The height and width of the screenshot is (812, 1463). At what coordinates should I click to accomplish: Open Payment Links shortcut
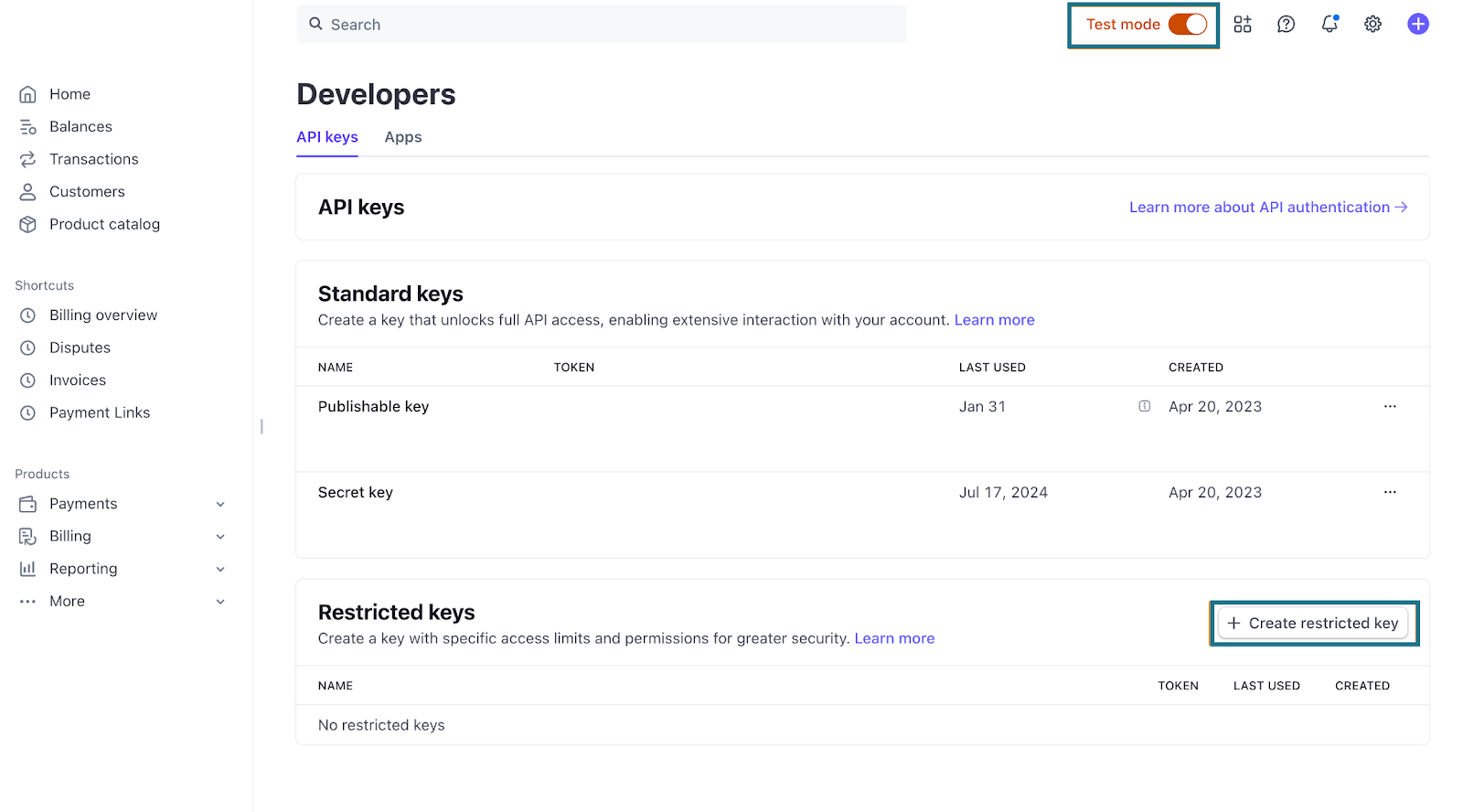(100, 412)
